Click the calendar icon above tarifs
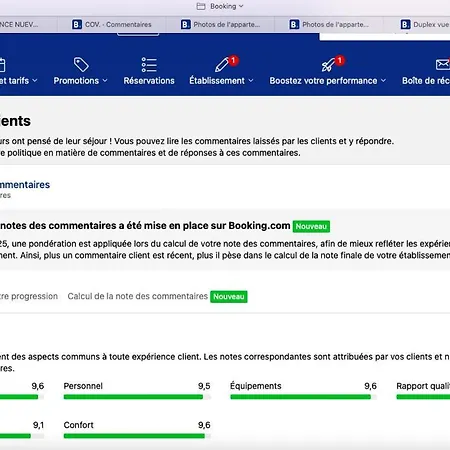The image size is (450, 450). click(2, 65)
